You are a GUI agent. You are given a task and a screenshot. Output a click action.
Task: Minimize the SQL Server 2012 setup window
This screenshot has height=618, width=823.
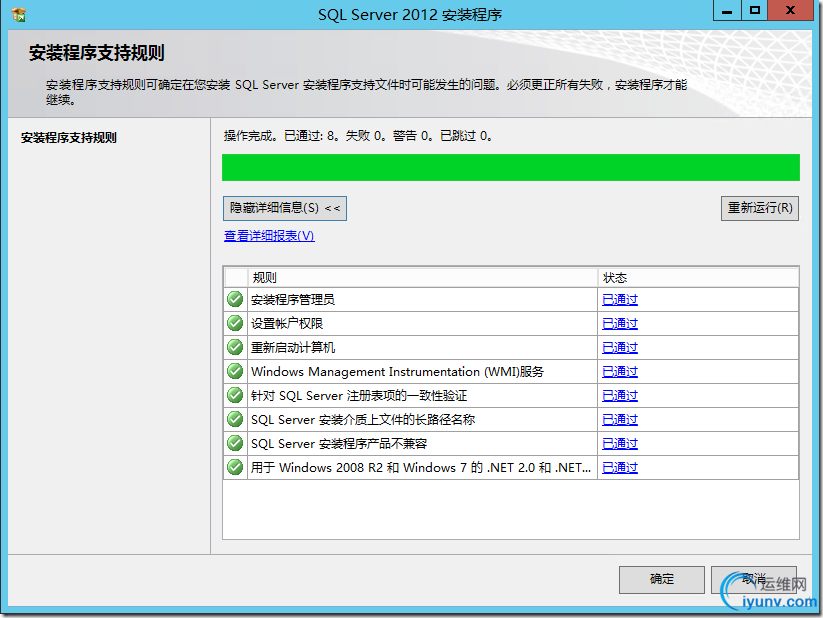click(727, 11)
